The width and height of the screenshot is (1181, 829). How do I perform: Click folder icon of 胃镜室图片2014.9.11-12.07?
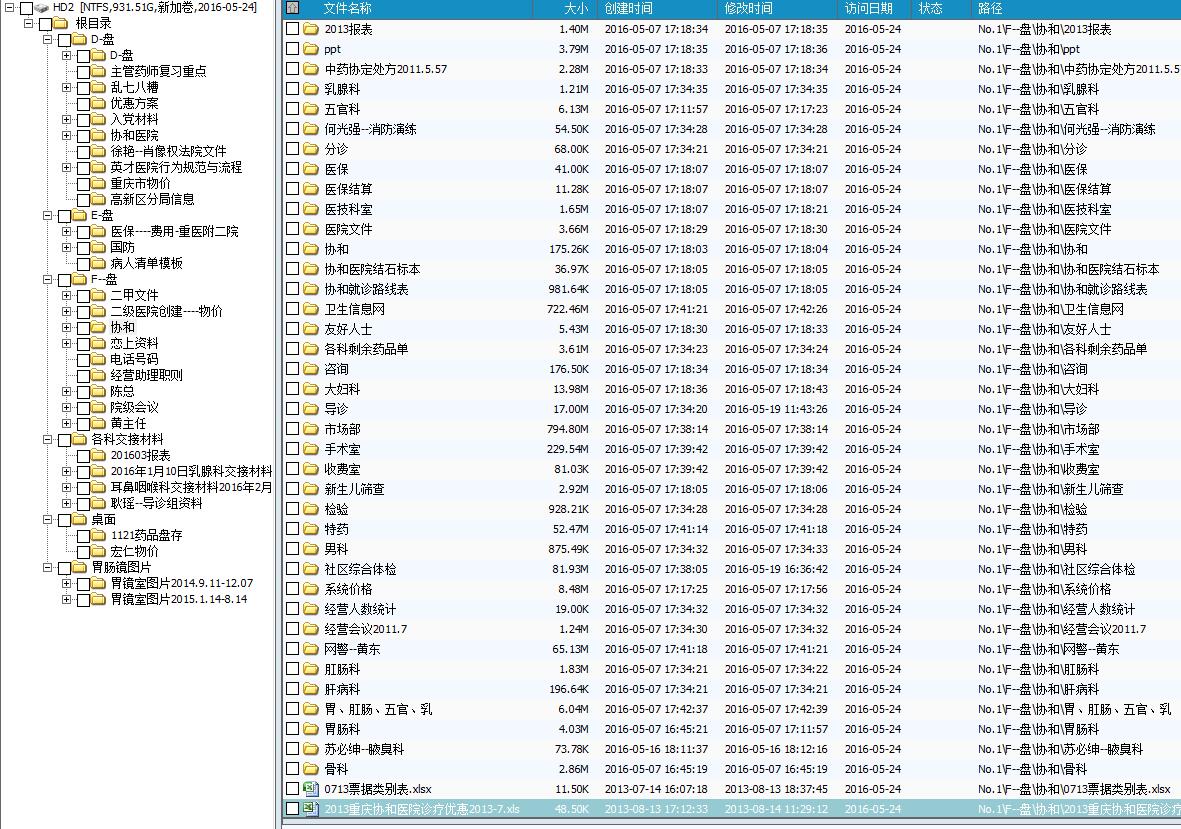pos(98,583)
